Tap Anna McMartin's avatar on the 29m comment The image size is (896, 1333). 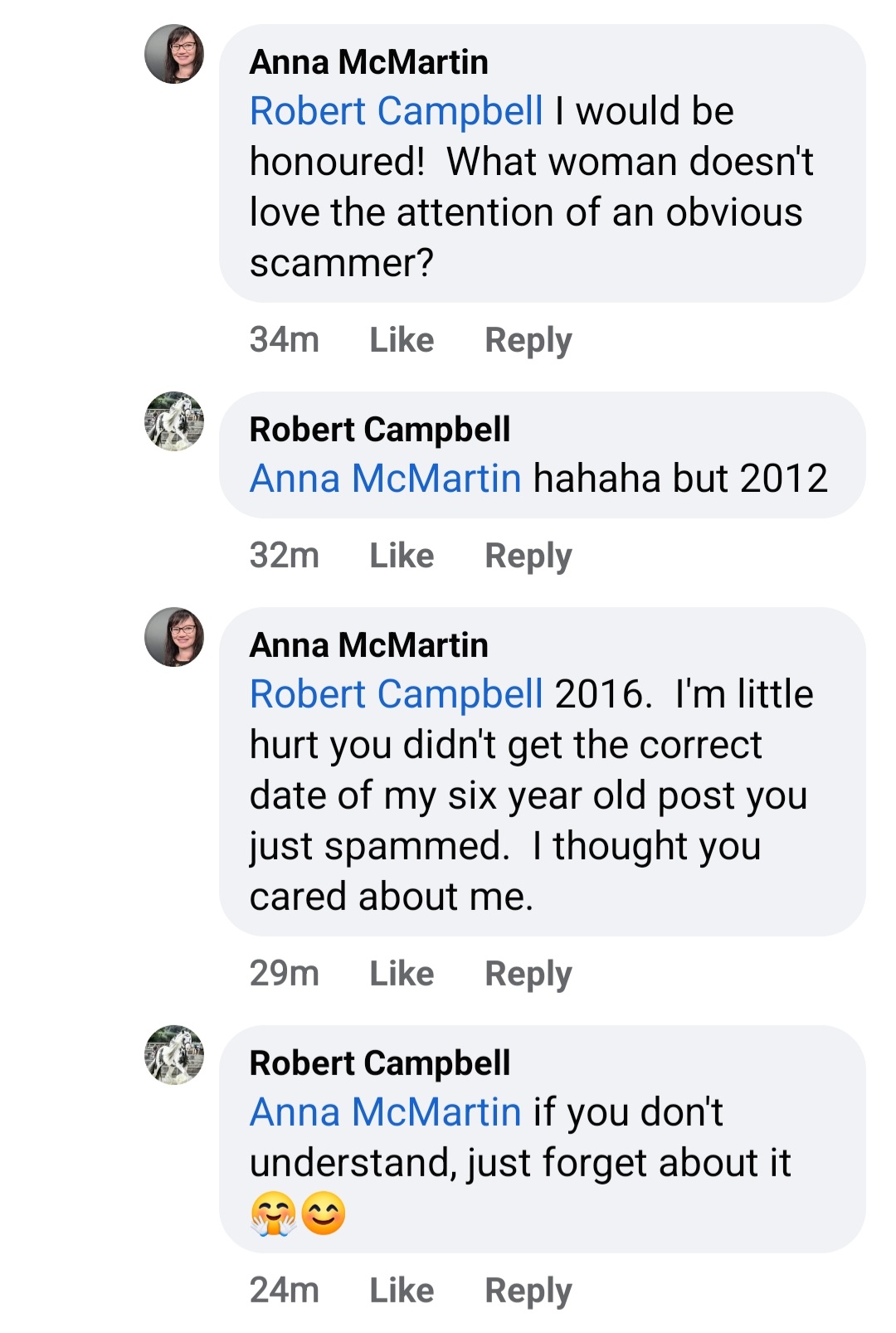[x=174, y=637]
